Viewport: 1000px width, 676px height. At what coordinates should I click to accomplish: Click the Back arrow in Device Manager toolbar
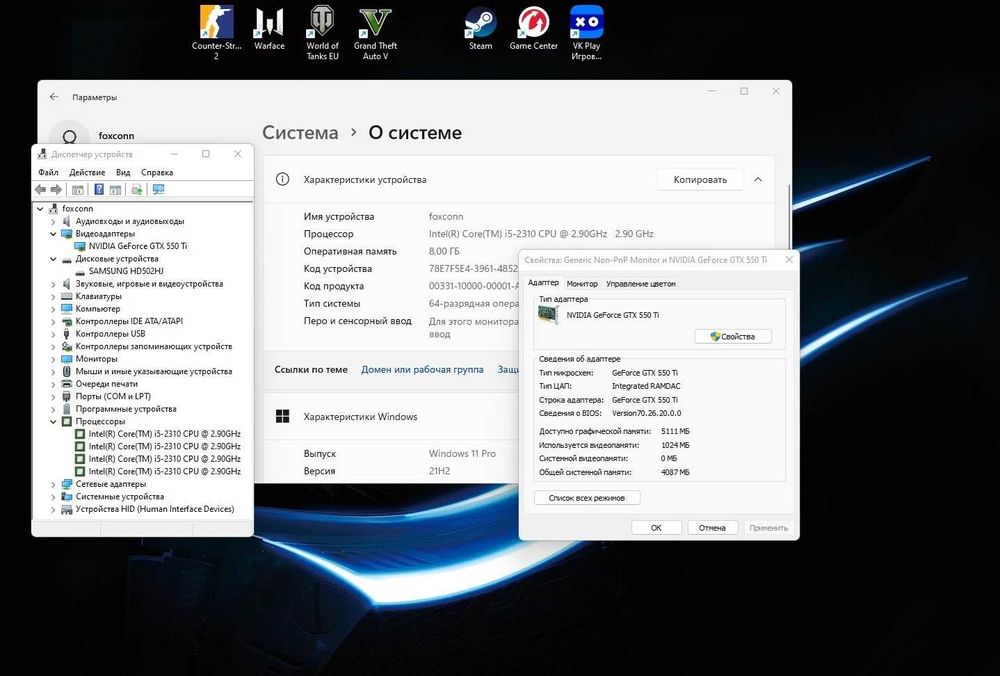40,189
